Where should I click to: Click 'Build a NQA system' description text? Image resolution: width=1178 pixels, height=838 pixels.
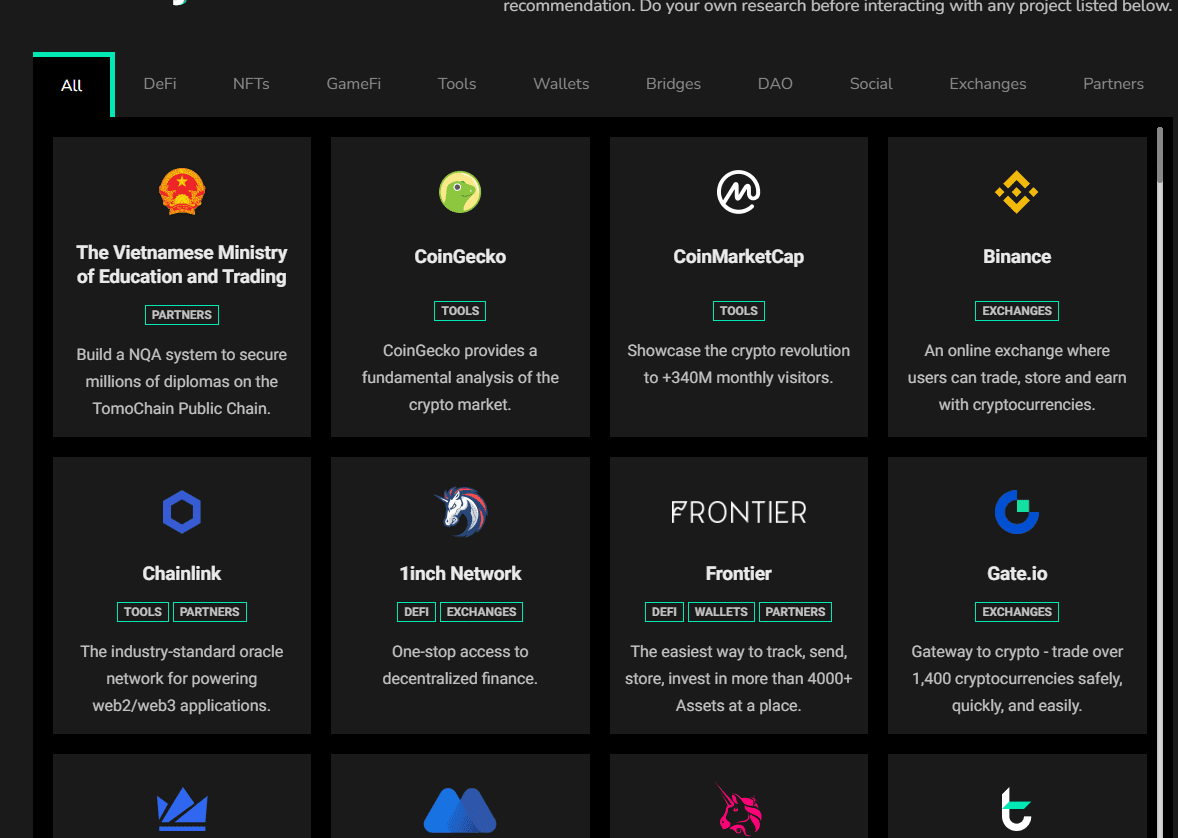182,382
